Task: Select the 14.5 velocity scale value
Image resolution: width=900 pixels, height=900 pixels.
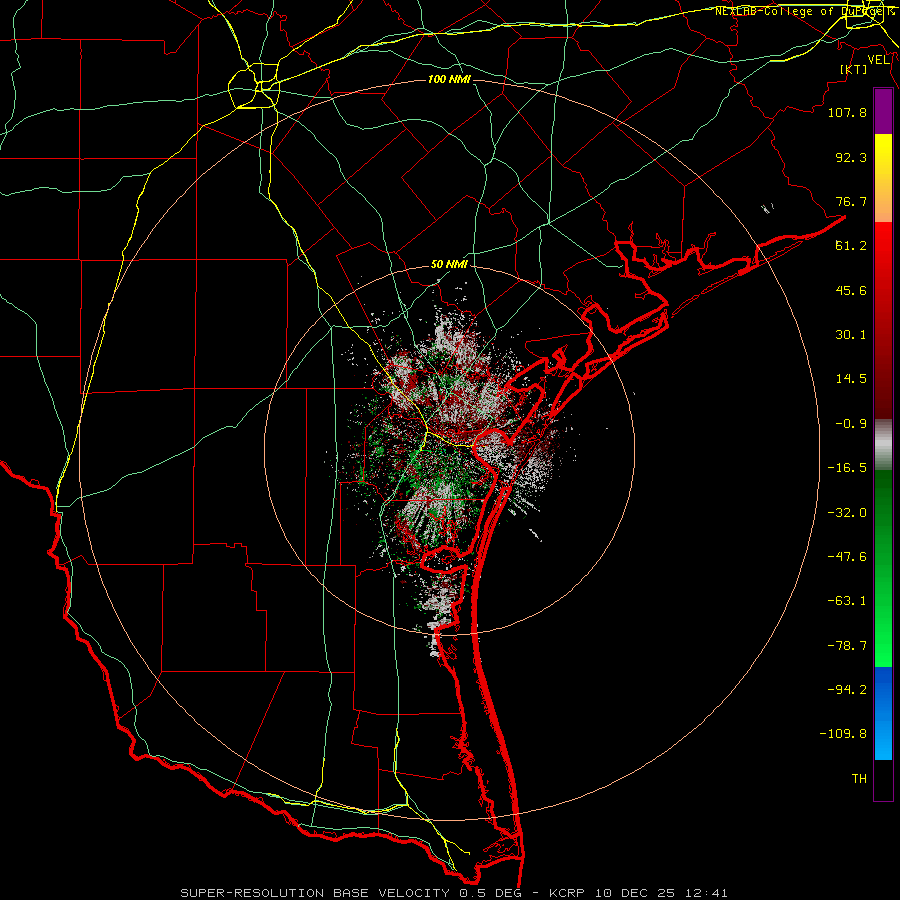Action: coord(851,379)
